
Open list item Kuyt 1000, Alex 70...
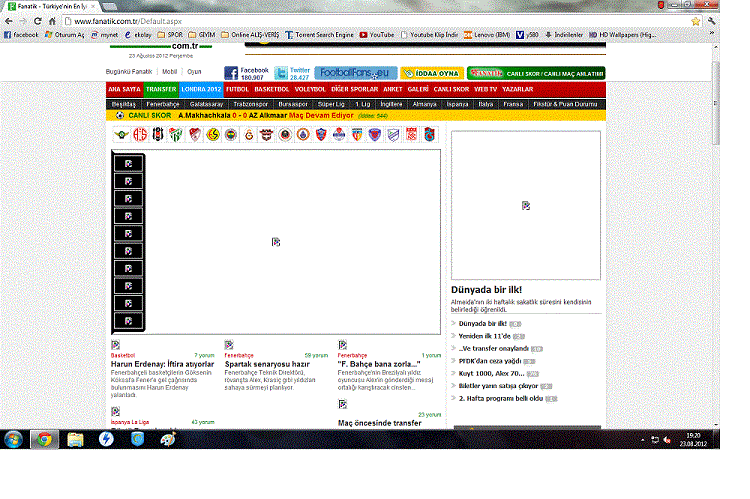[491, 374]
